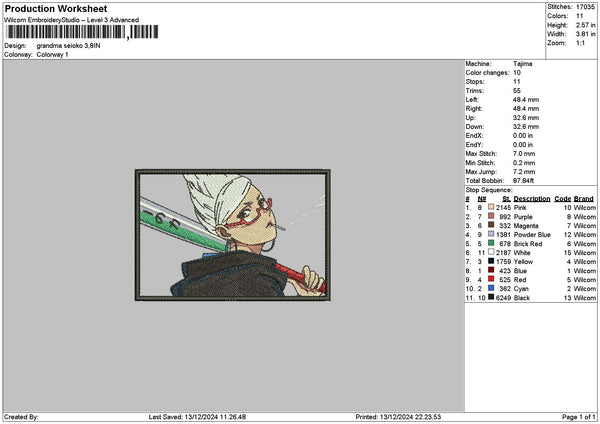Click the Purple row color swatch

(491, 217)
